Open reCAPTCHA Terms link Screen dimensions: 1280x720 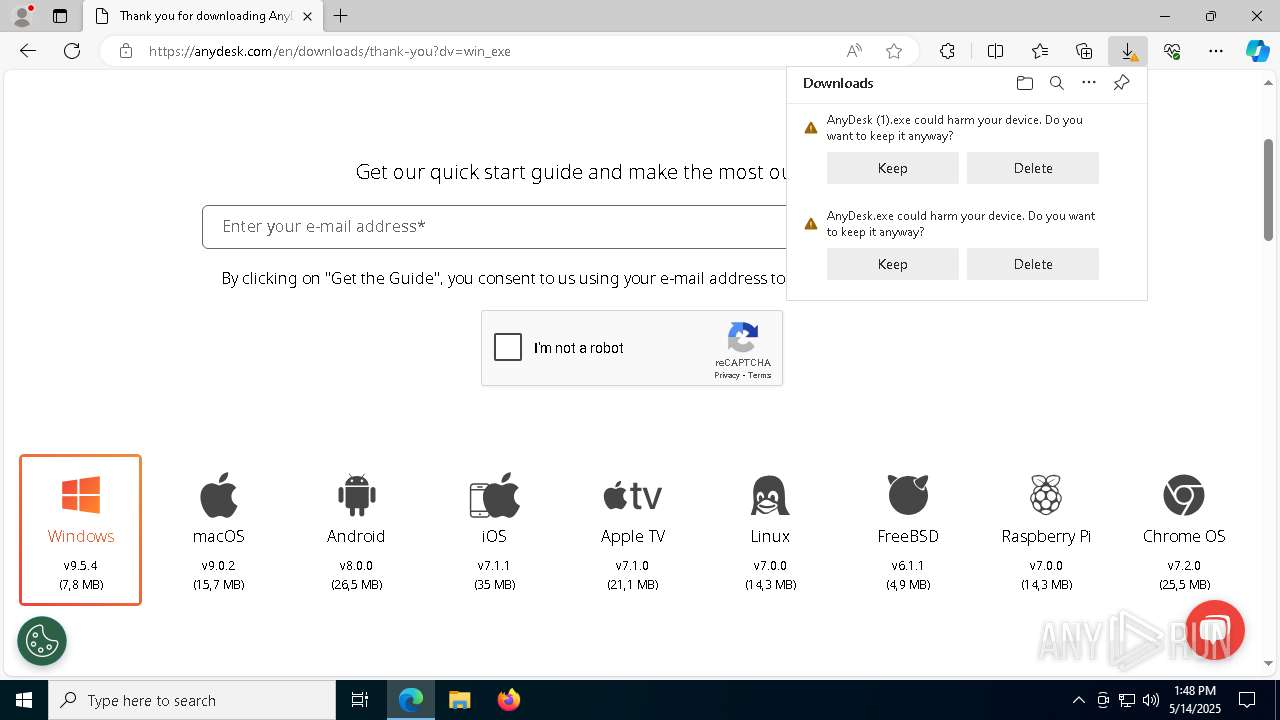(x=760, y=375)
